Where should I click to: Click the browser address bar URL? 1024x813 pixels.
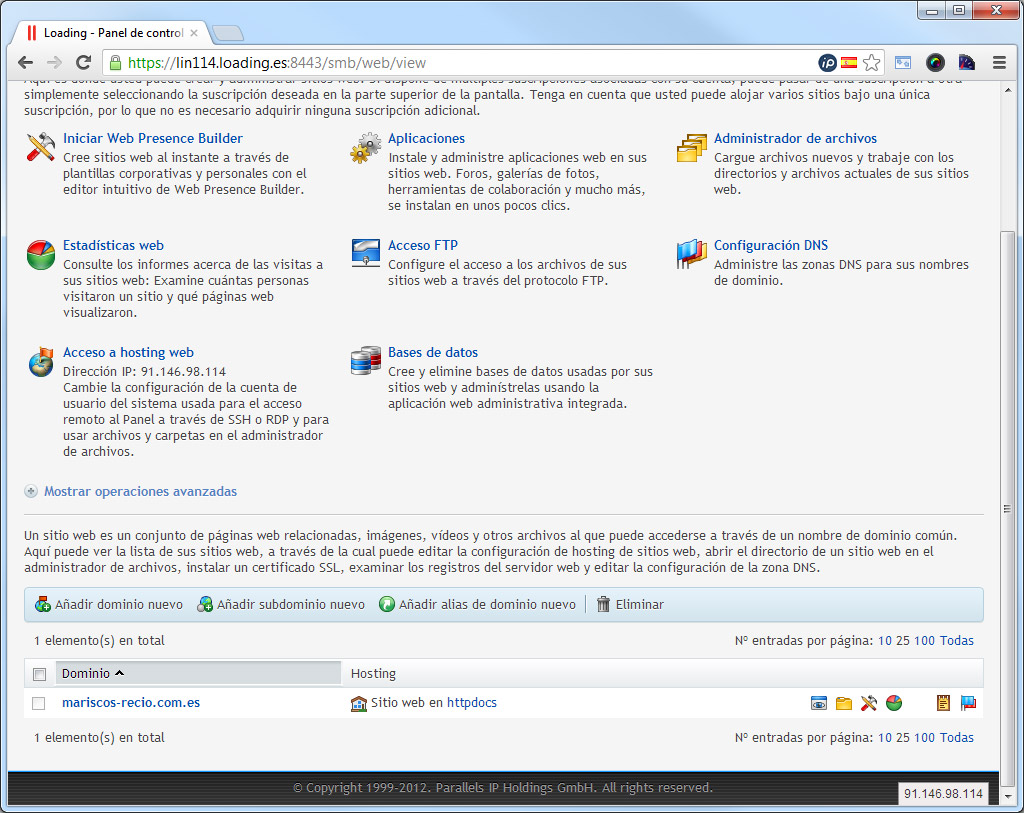[277, 63]
